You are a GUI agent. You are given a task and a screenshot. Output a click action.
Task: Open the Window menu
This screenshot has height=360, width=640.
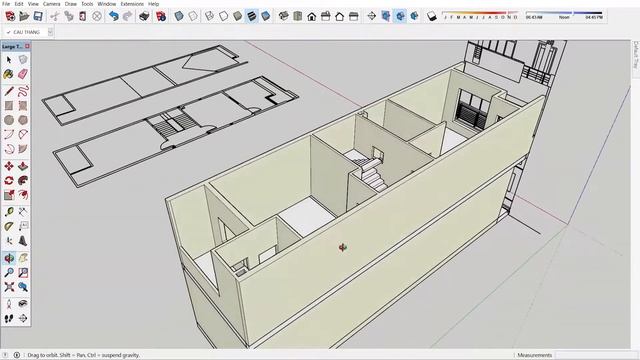107,4
